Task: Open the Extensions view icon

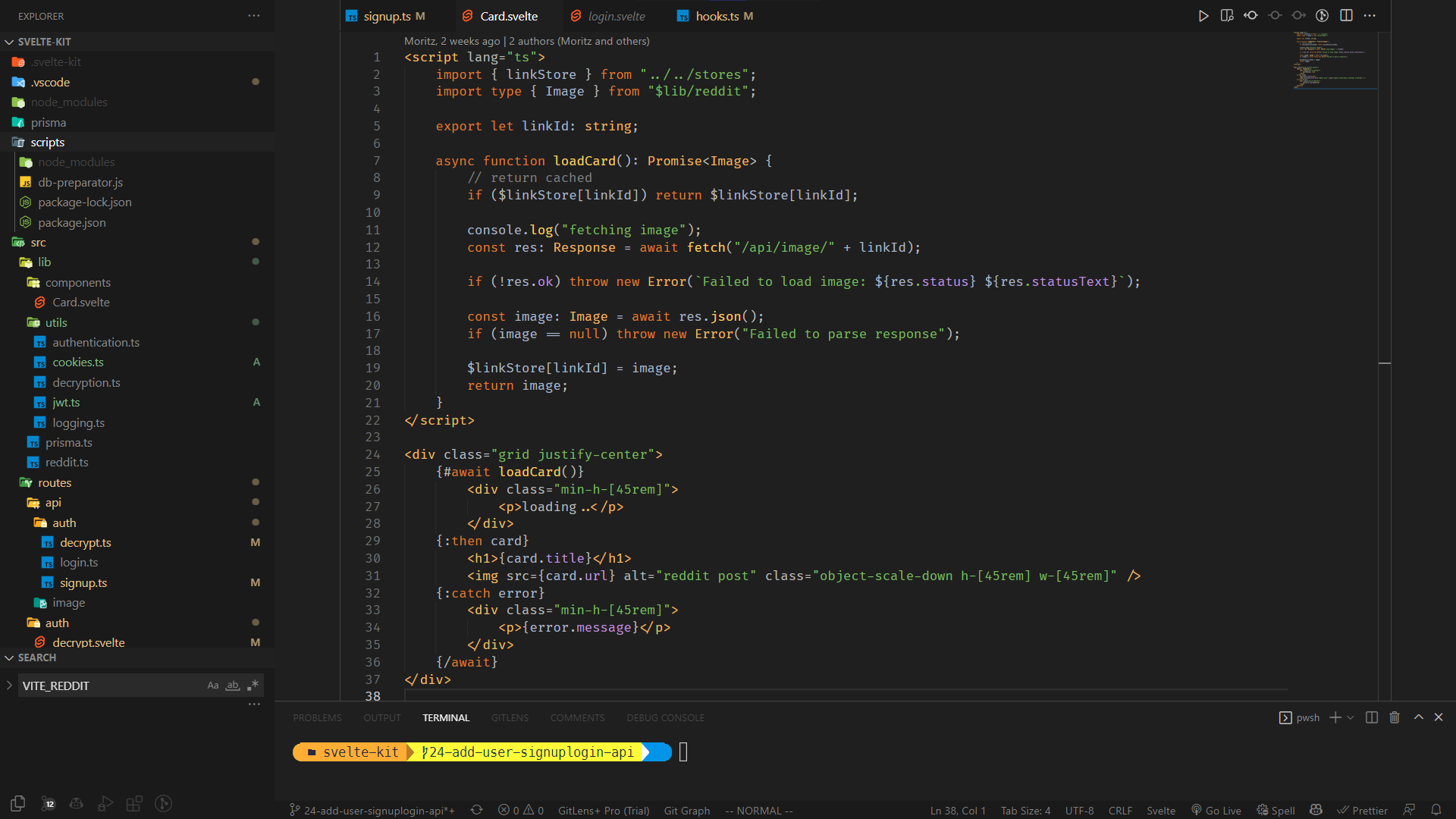Action: 134,804
